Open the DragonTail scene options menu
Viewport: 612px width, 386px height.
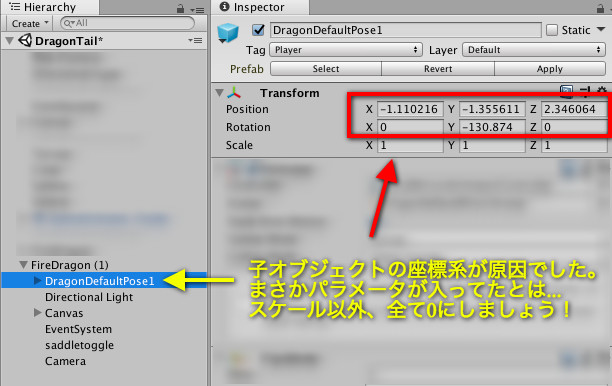195,40
